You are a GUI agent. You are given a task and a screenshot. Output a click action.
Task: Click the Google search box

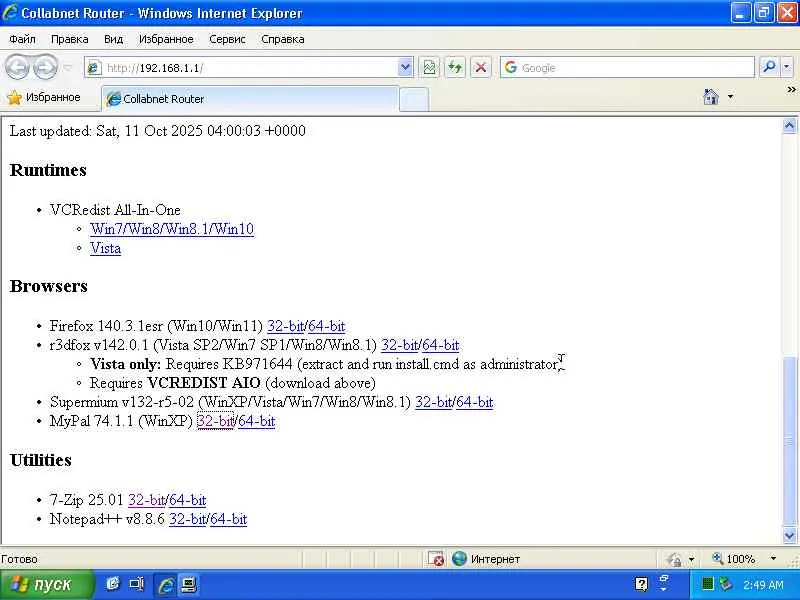coord(627,67)
